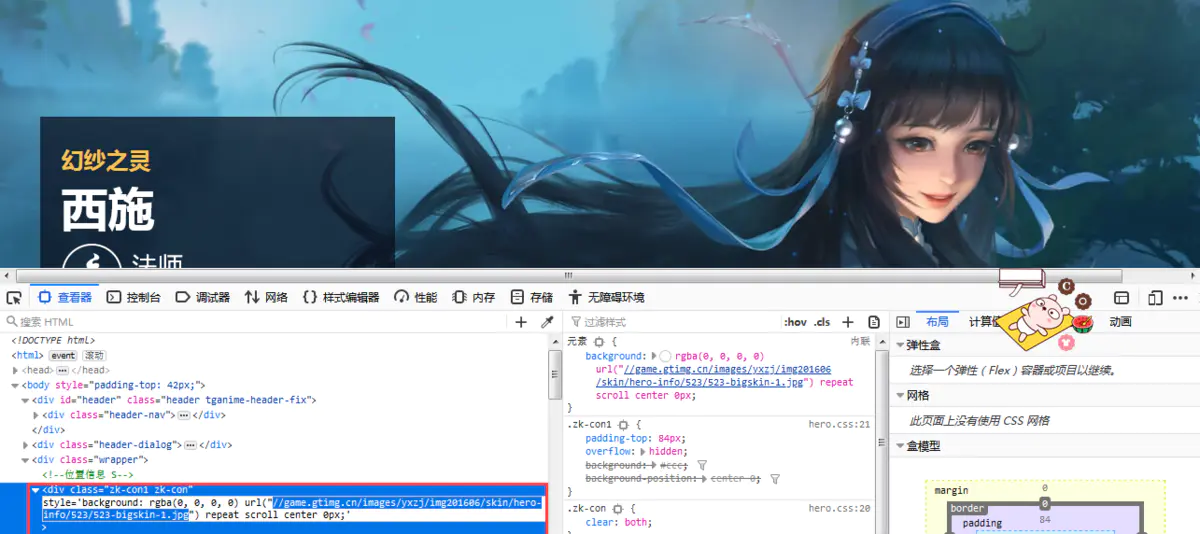This screenshot has width=1200, height=534.
Task: Toggle the .cls class panel
Action: pos(822,322)
